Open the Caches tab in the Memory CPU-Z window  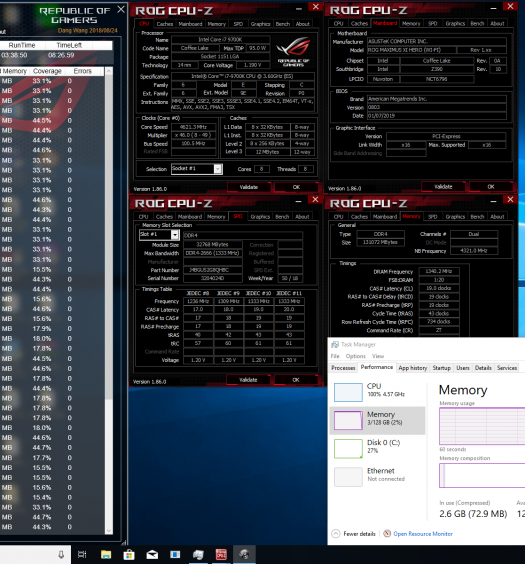coord(360,217)
